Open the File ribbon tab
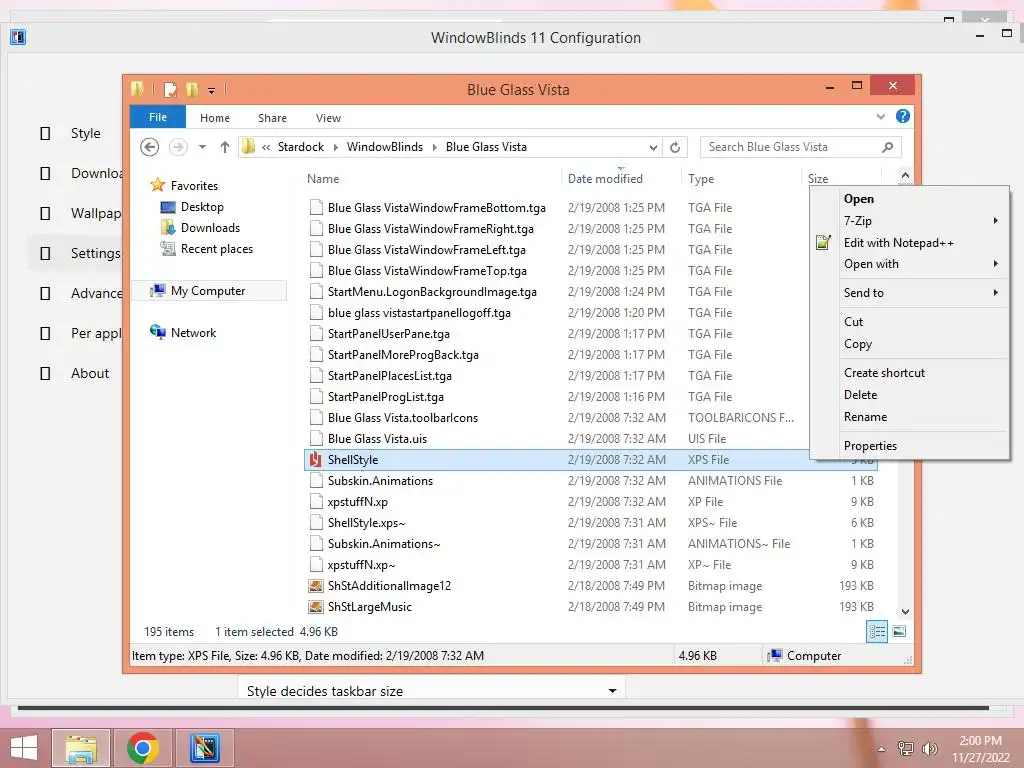 157,117
